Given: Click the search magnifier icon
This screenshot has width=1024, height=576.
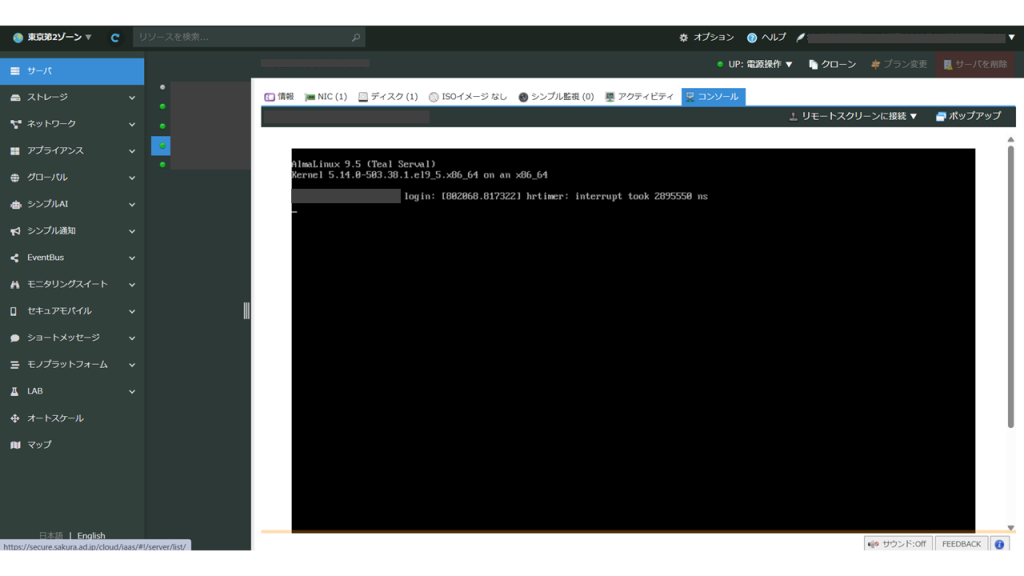Looking at the screenshot, I should [x=356, y=37].
